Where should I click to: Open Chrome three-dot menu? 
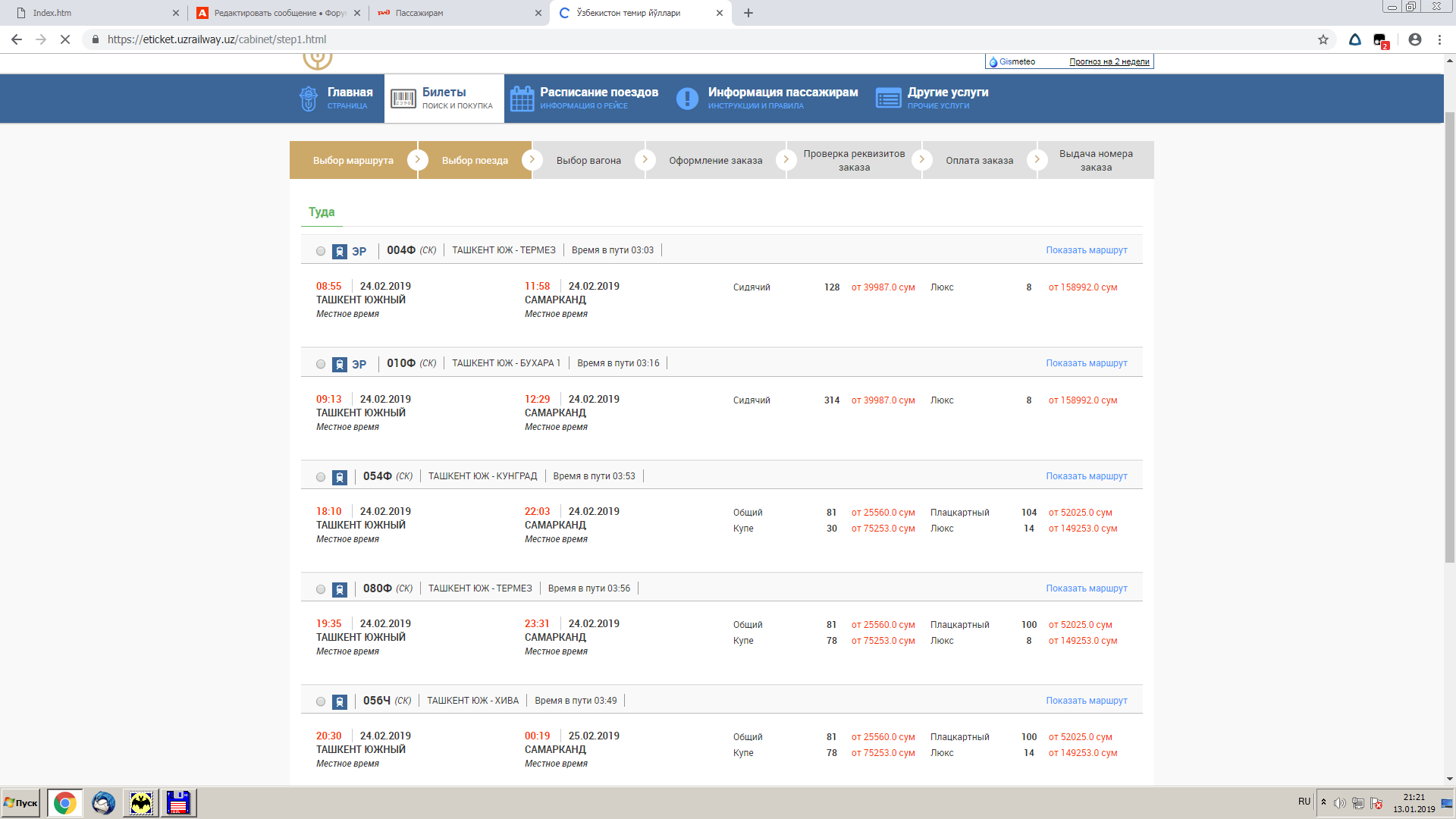tap(1439, 39)
